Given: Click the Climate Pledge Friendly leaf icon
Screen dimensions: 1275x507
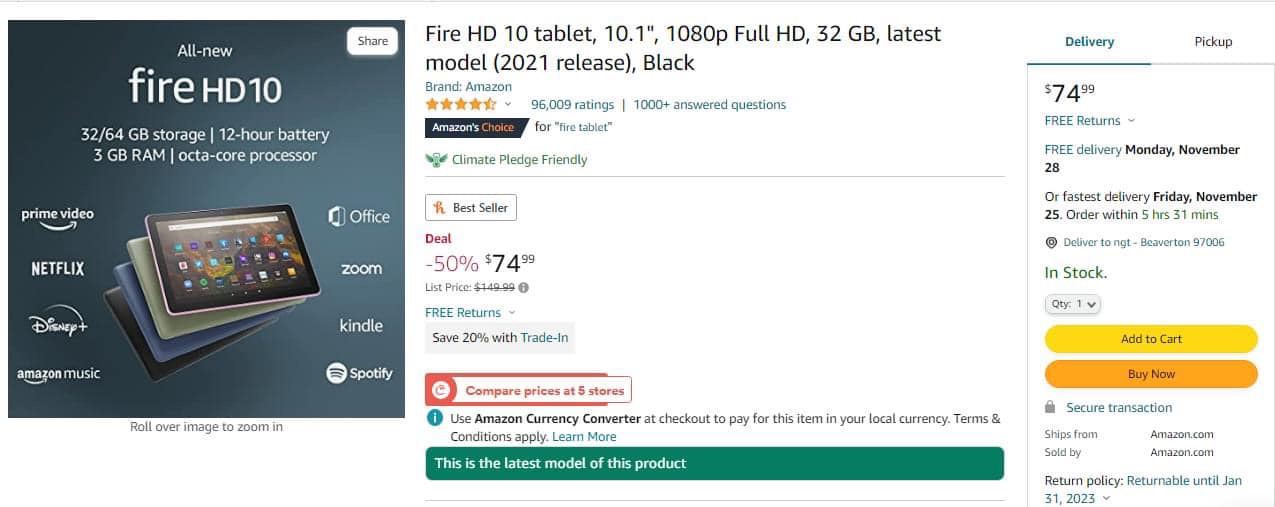Looking at the screenshot, I should pyautogui.click(x=435, y=160).
